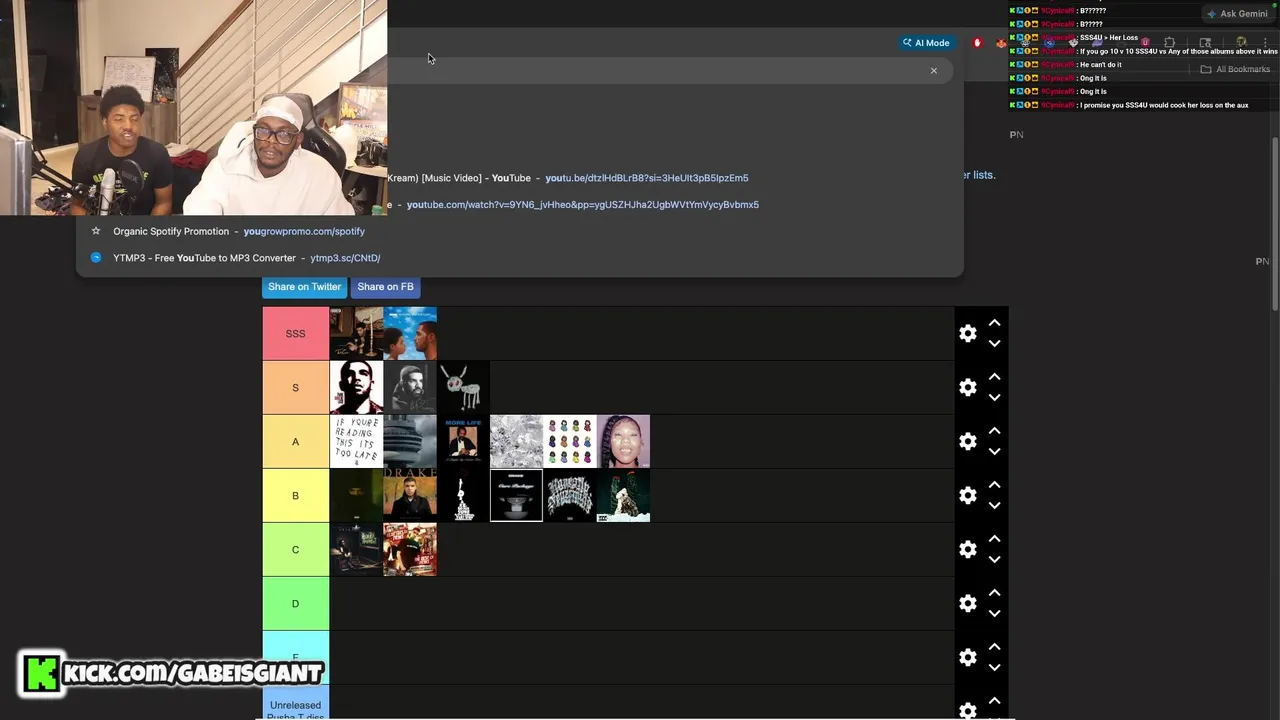Clear the address bar with the X
This screenshot has height=720, width=1280.
(x=934, y=71)
